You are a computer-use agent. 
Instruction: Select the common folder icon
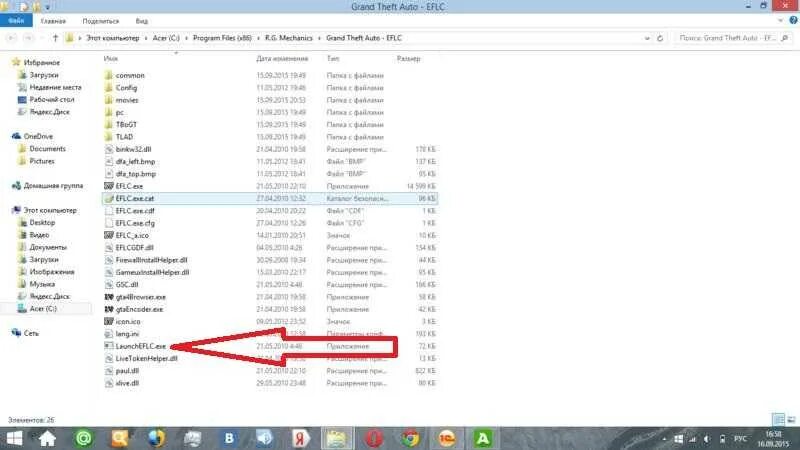[109, 75]
